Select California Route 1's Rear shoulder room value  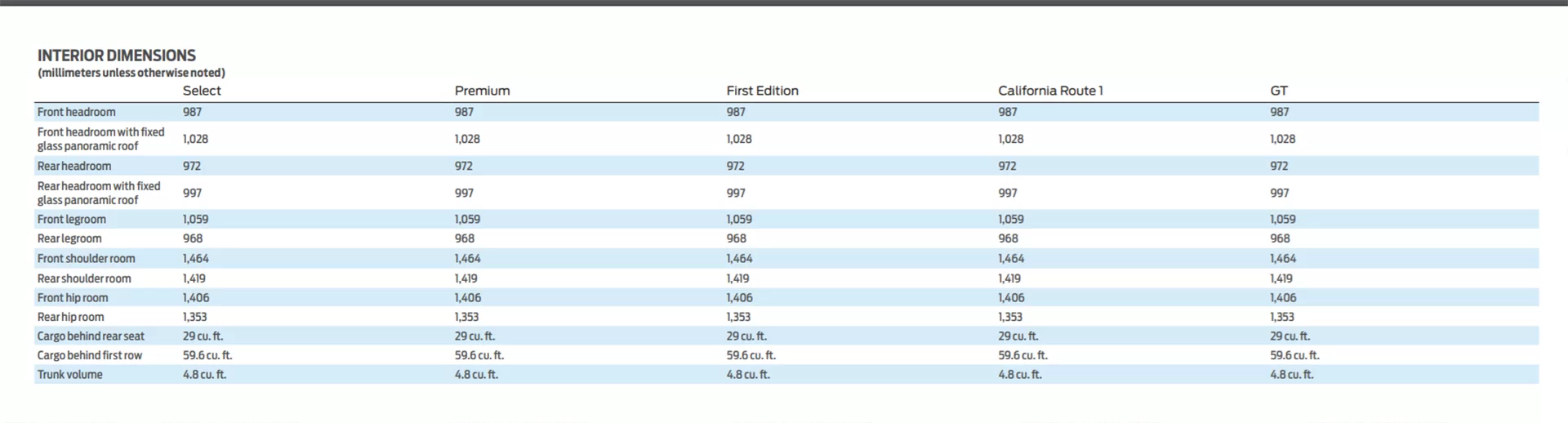click(1009, 278)
